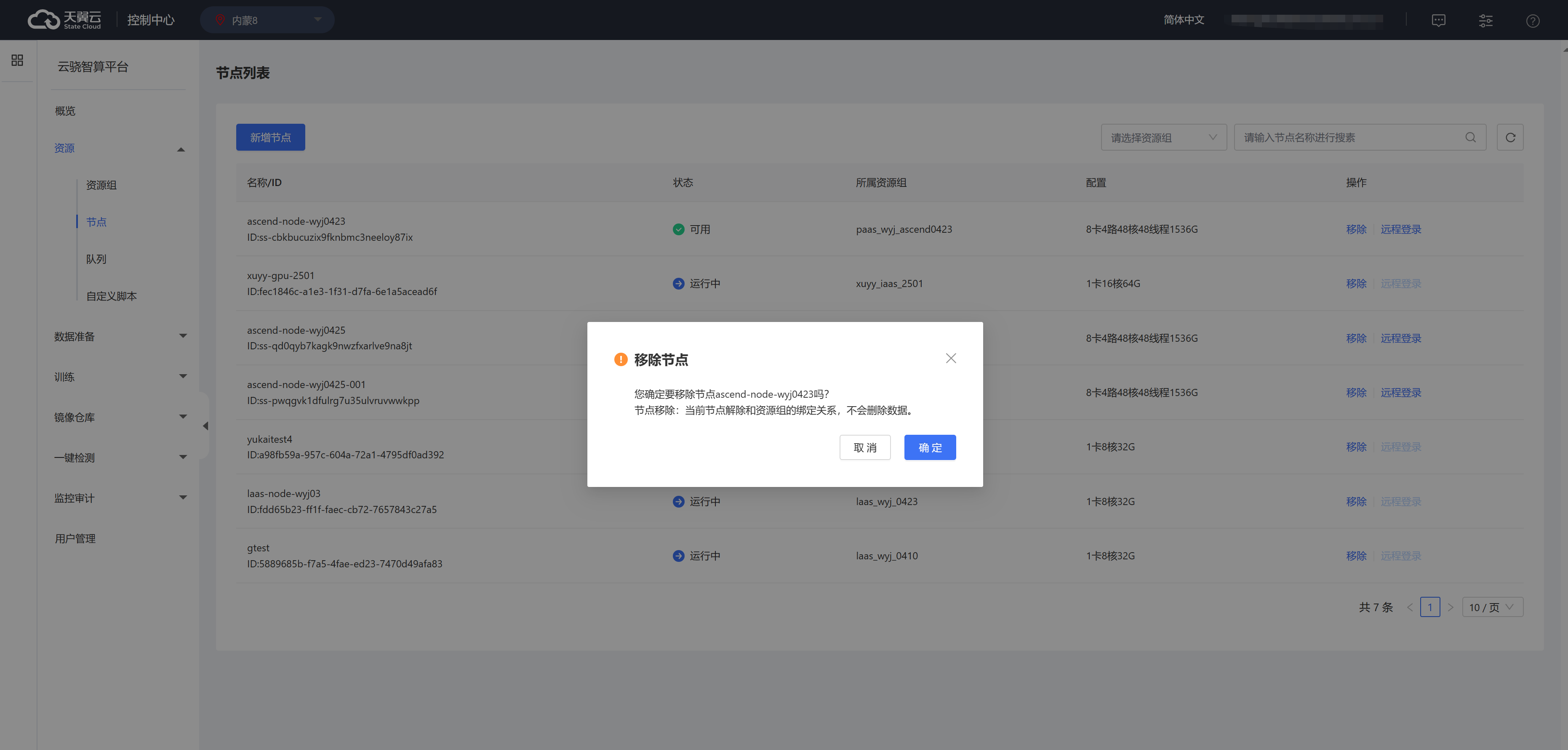Click the 简体中文 language selector
The height and width of the screenshot is (750, 1568).
1183,20
